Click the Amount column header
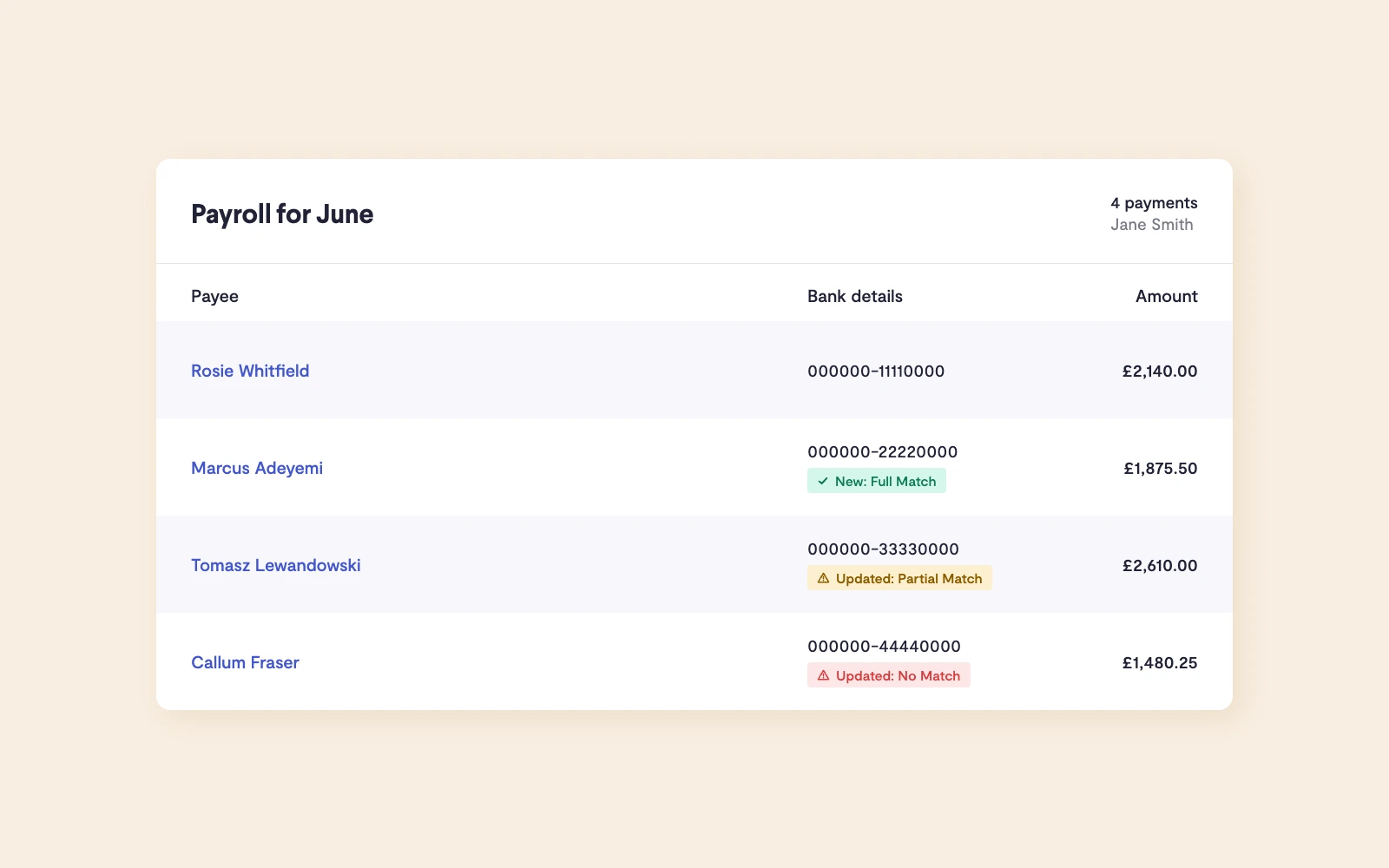The width and height of the screenshot is (1389, 868). pos(1167,296)
